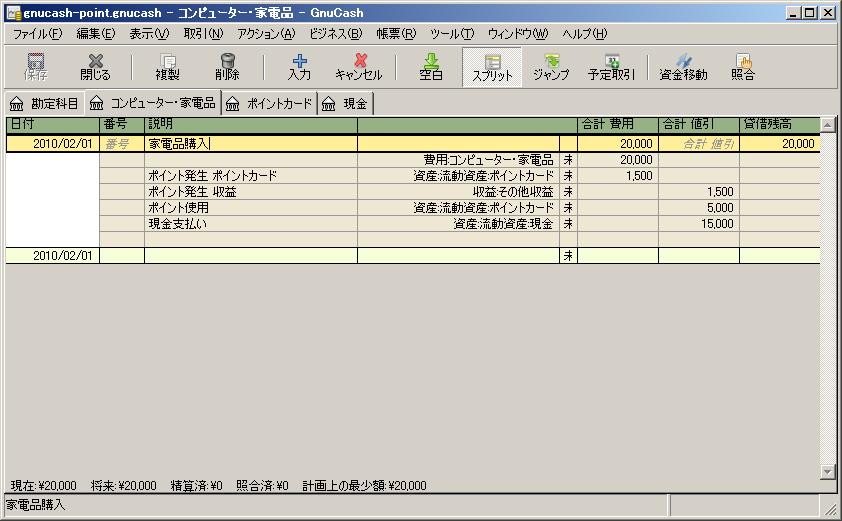Image resolution: width=842 pixels, height=521 pixels.
Task: Minimize the GnuCash window
Action: pos(795,12)
